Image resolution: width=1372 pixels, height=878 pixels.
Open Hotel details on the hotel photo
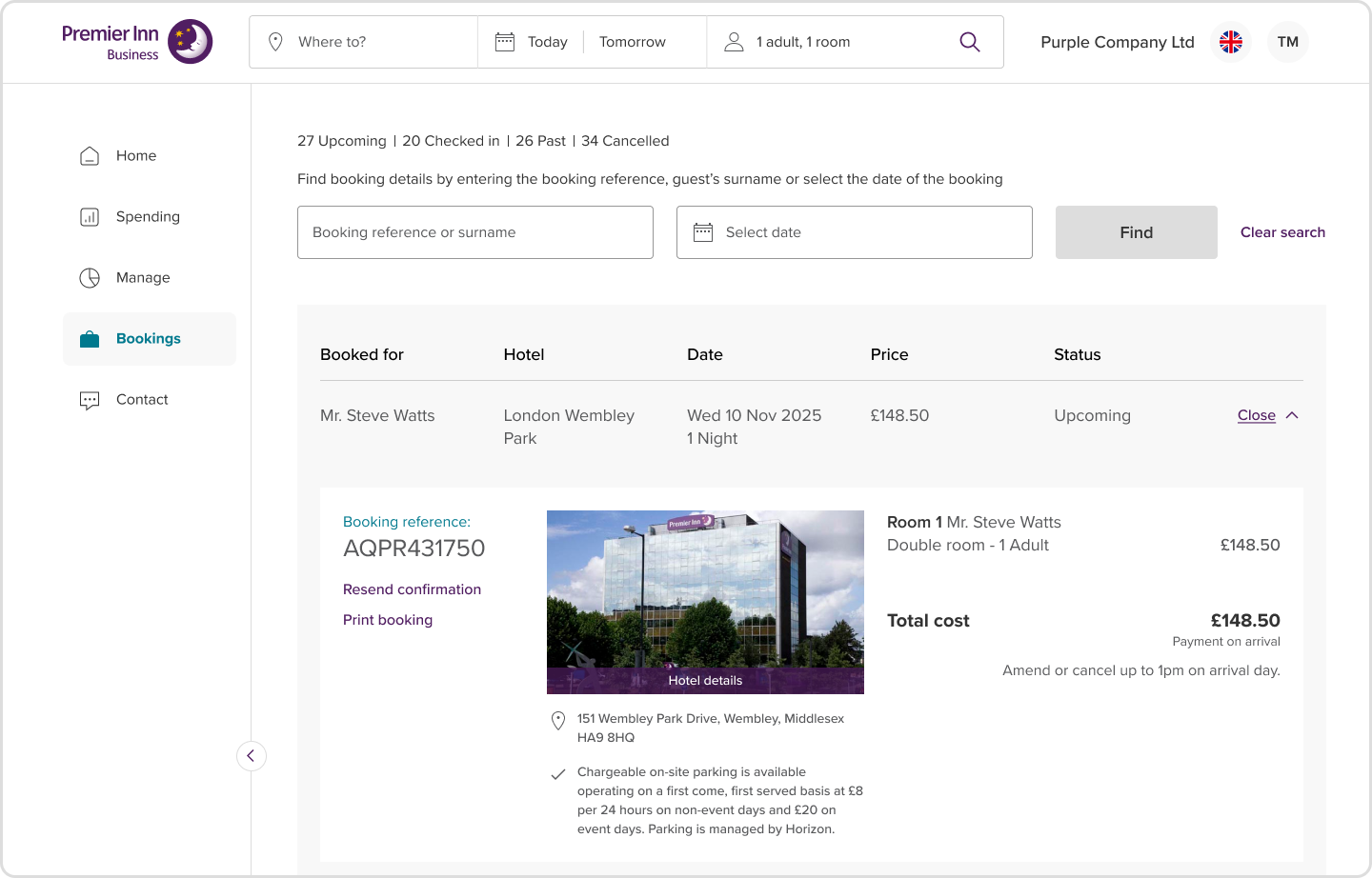705,680
